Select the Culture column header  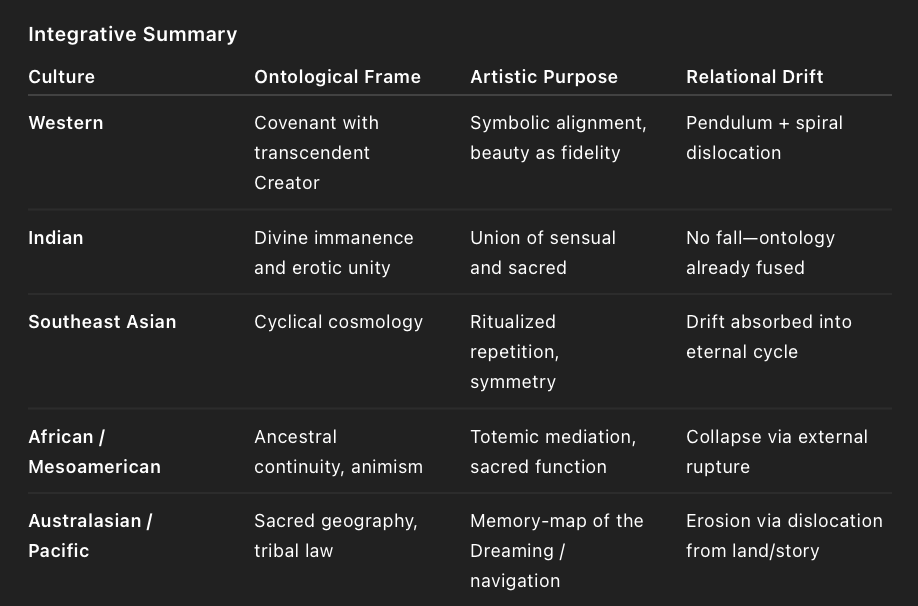coord(61,77)
